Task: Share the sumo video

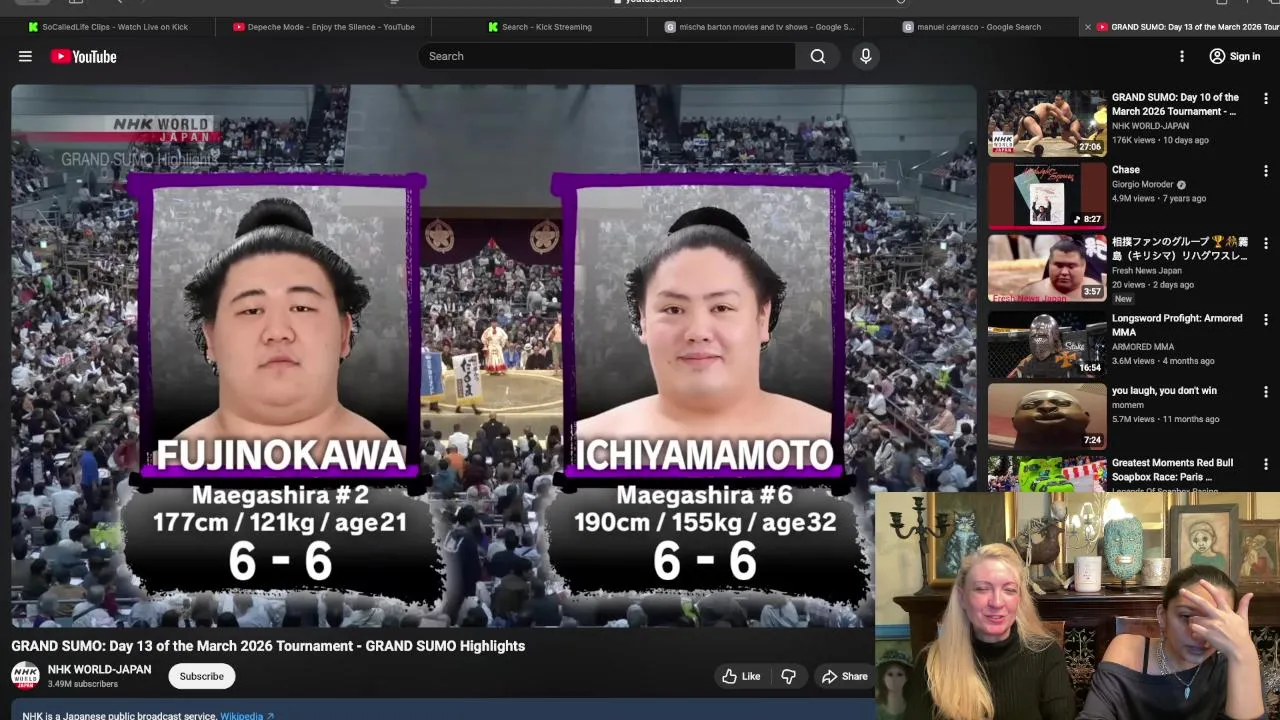Action: 845,676
